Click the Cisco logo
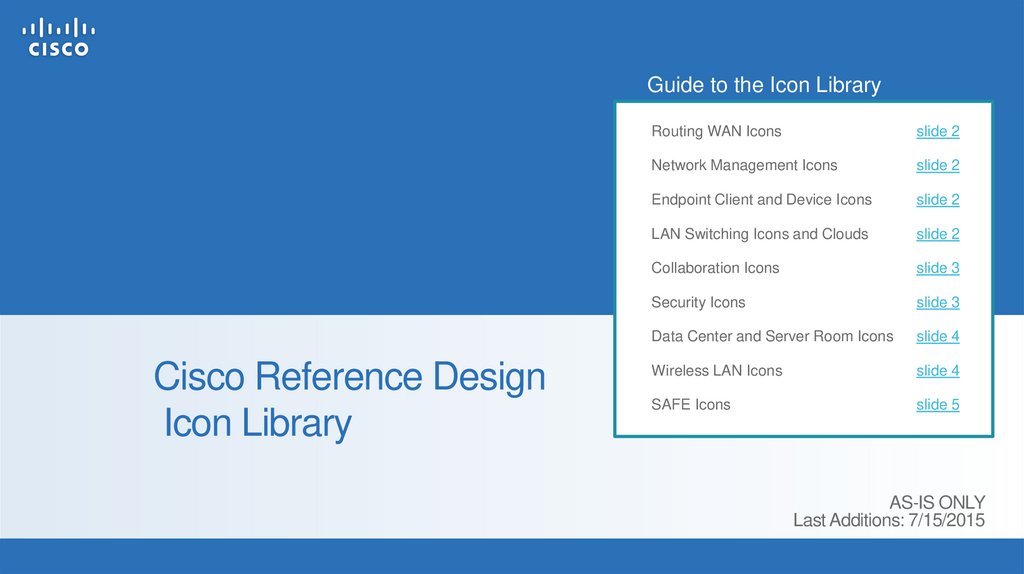Viewport: 1024px width, 574px height. (x=58, y=37)
